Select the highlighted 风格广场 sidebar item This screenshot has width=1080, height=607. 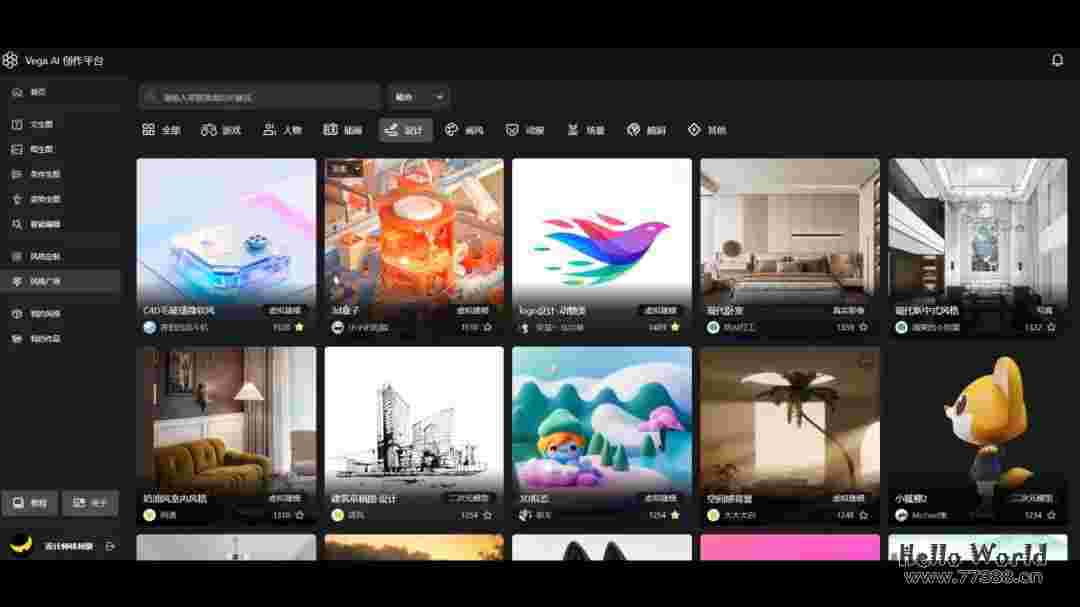pyautogui.click(x=60, y=281)
